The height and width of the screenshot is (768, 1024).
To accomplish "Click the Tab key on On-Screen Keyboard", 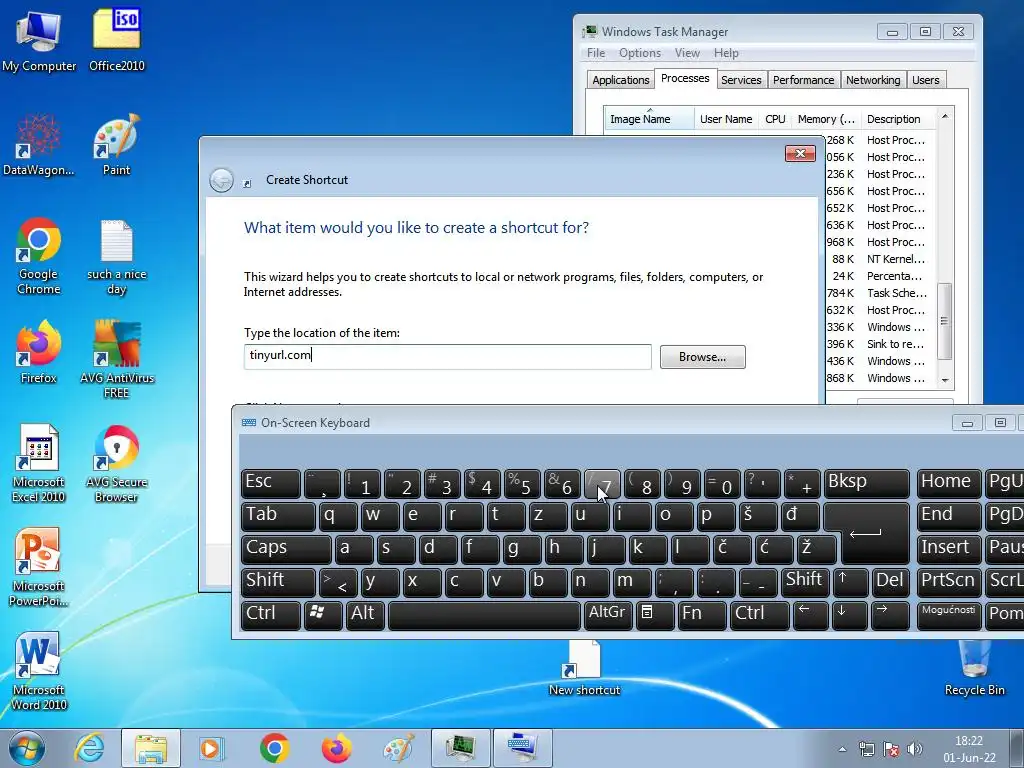I will point(278,515).
